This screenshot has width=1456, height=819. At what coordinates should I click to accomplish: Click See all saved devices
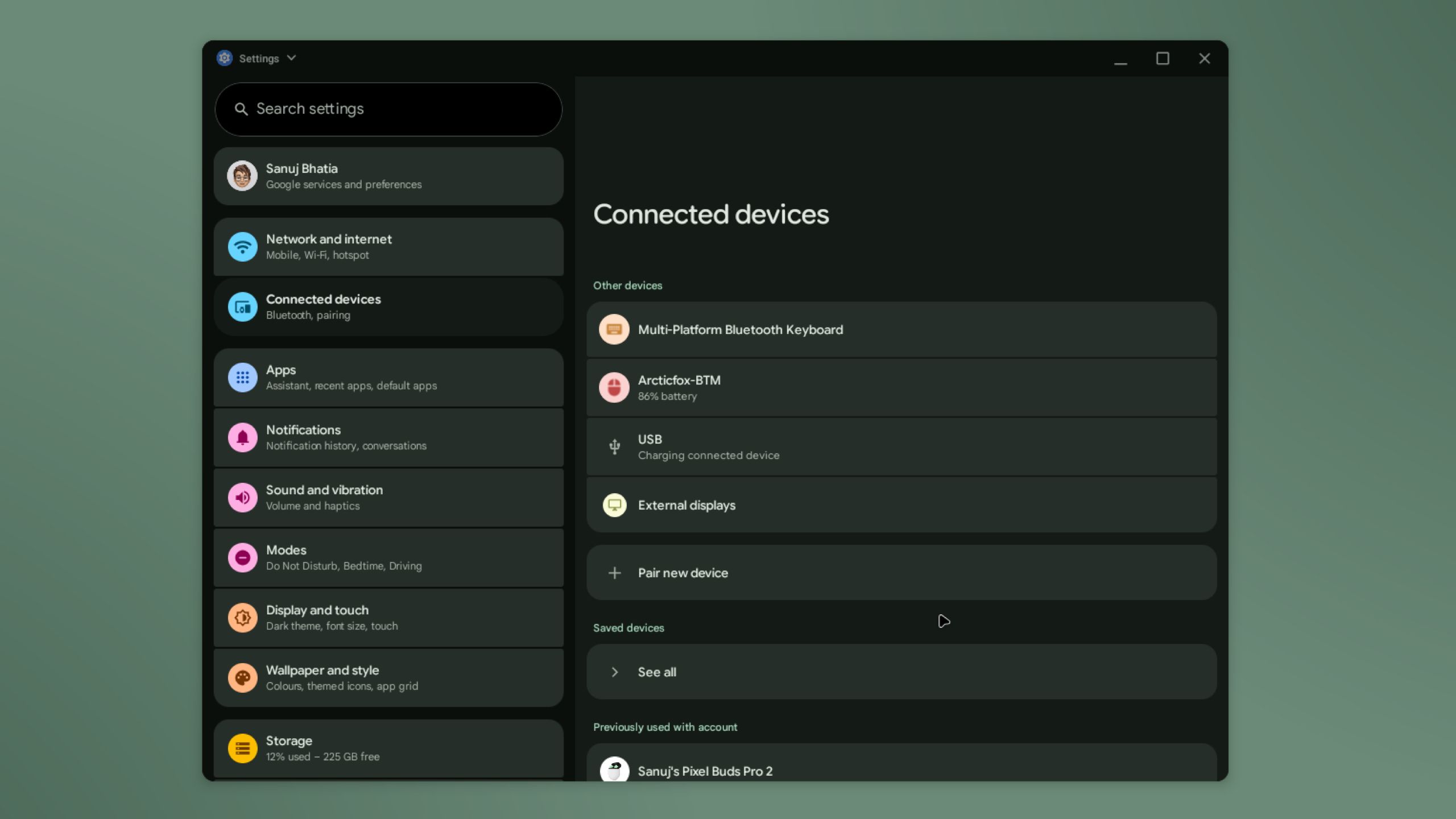901,672
